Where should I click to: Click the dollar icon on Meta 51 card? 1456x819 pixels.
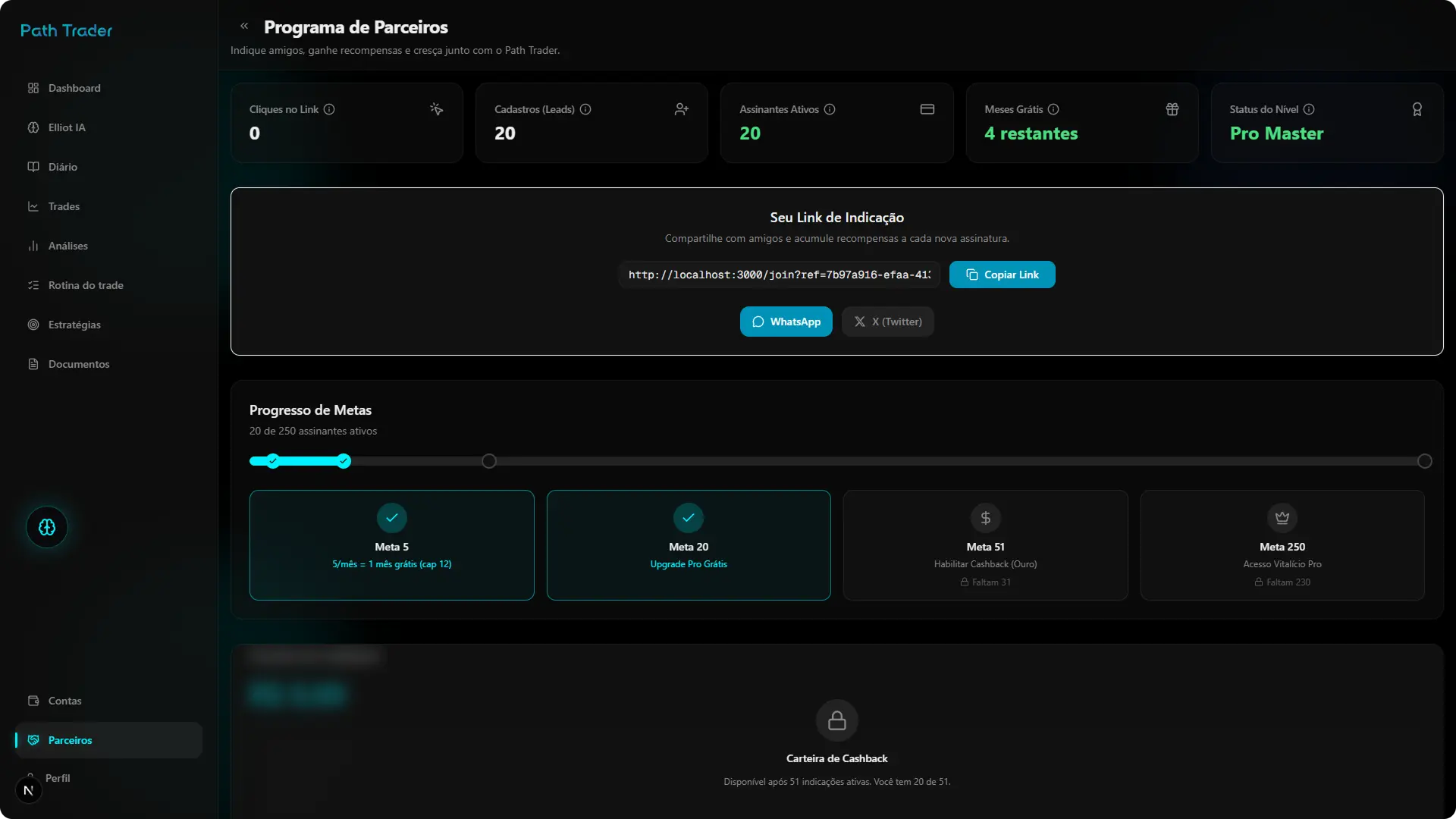coord(985,518)
